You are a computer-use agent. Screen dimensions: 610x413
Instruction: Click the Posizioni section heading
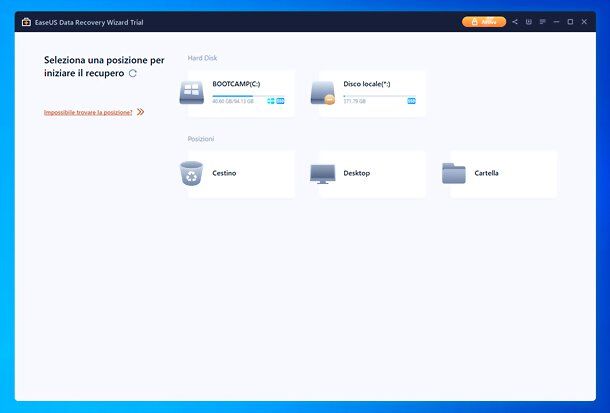(x=201, y=139)
